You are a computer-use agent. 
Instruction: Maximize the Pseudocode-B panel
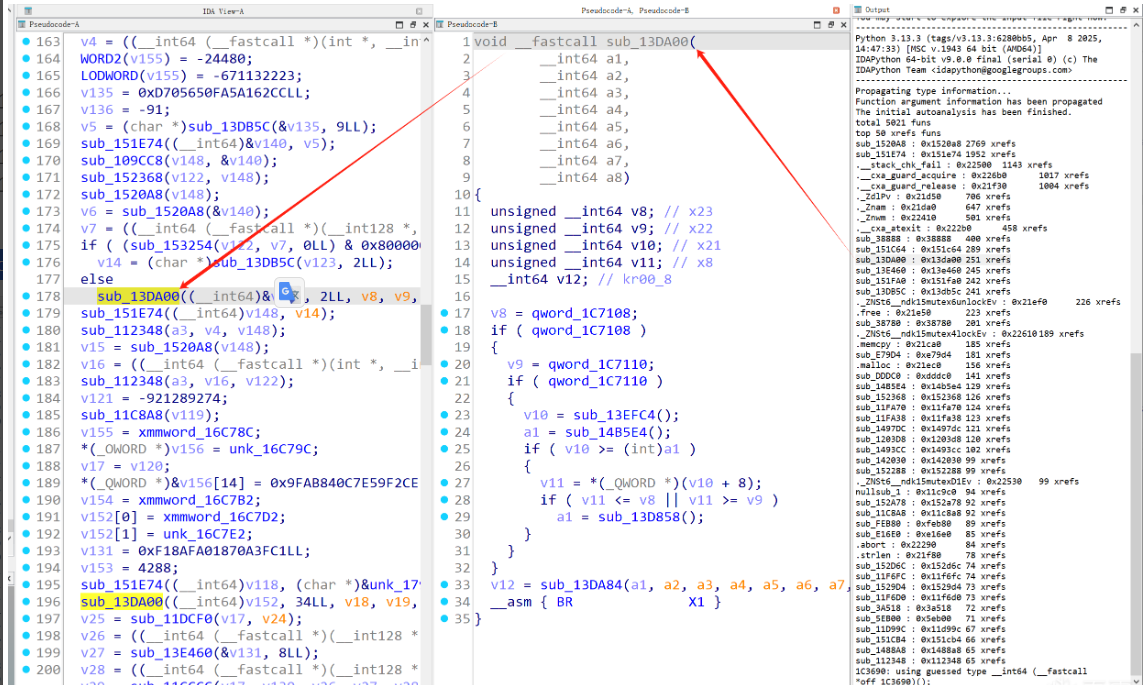[817, 24]
